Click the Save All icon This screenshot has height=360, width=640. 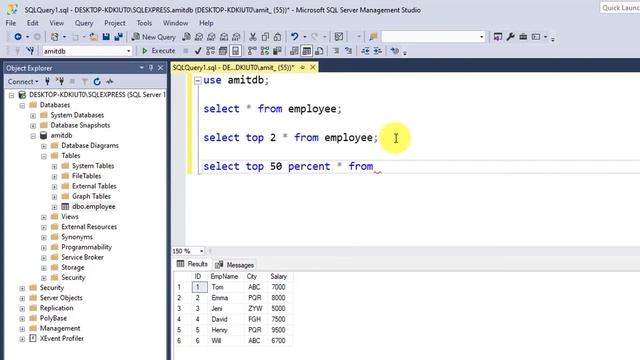point(118,37)
